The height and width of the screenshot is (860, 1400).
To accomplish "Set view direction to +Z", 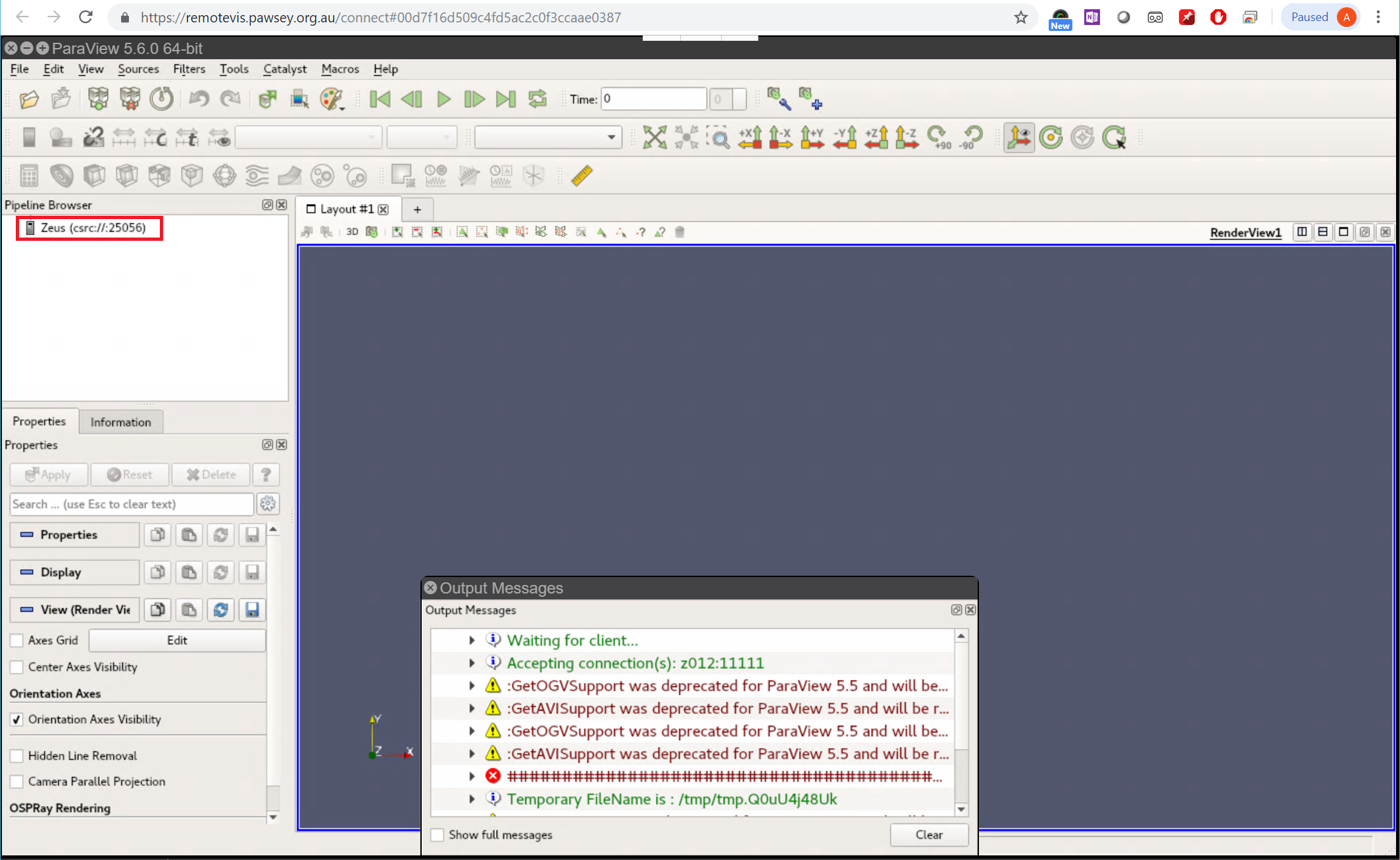I will (876, 137).
